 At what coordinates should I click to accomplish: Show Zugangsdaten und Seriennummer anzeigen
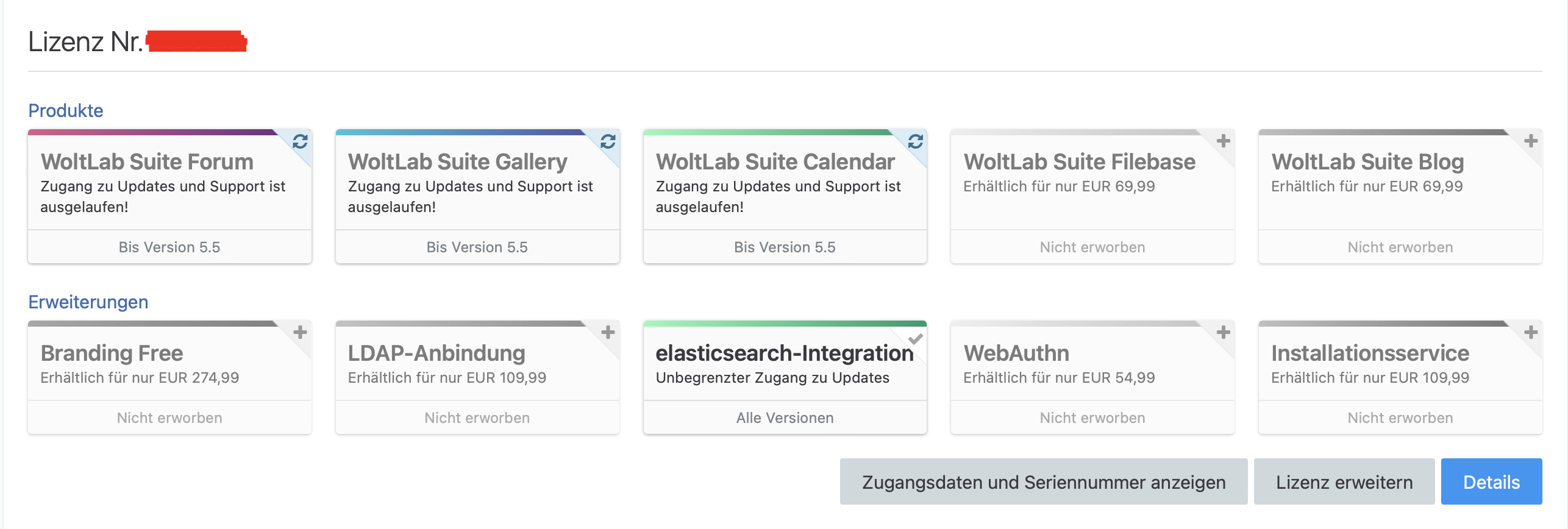(x=1043, y=482)
